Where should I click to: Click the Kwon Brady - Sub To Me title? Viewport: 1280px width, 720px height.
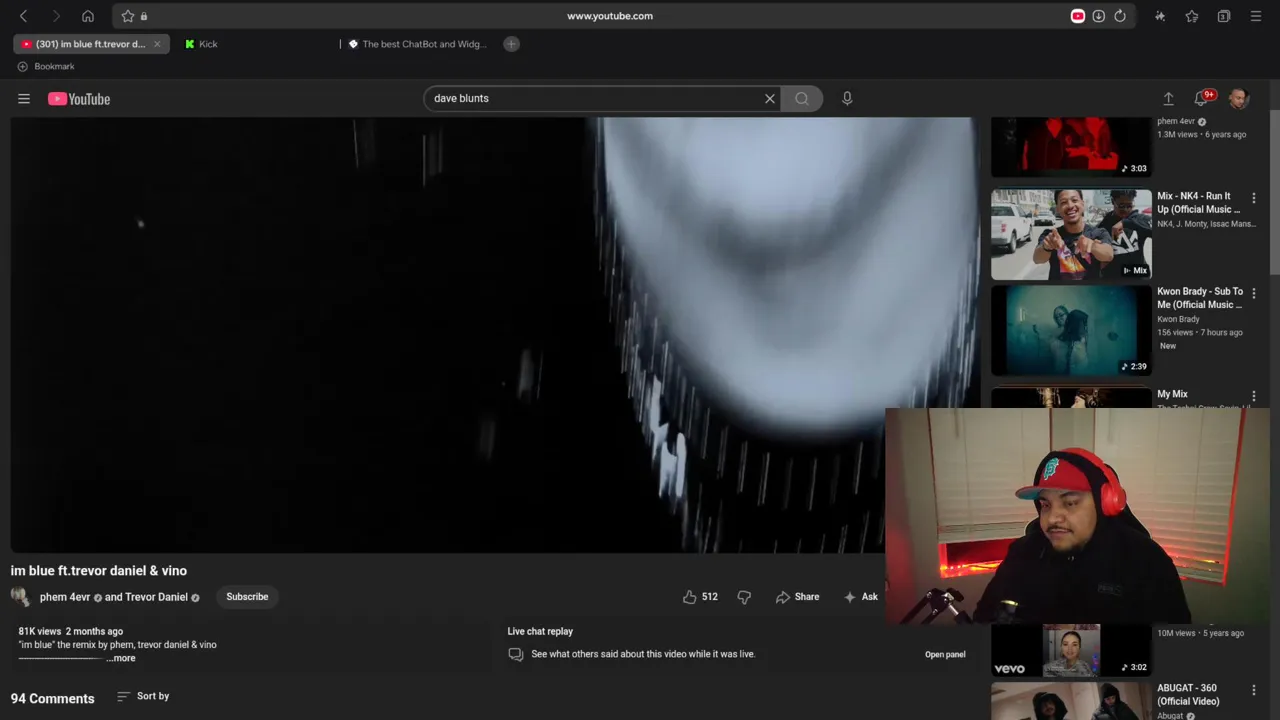pos(1200,298)
